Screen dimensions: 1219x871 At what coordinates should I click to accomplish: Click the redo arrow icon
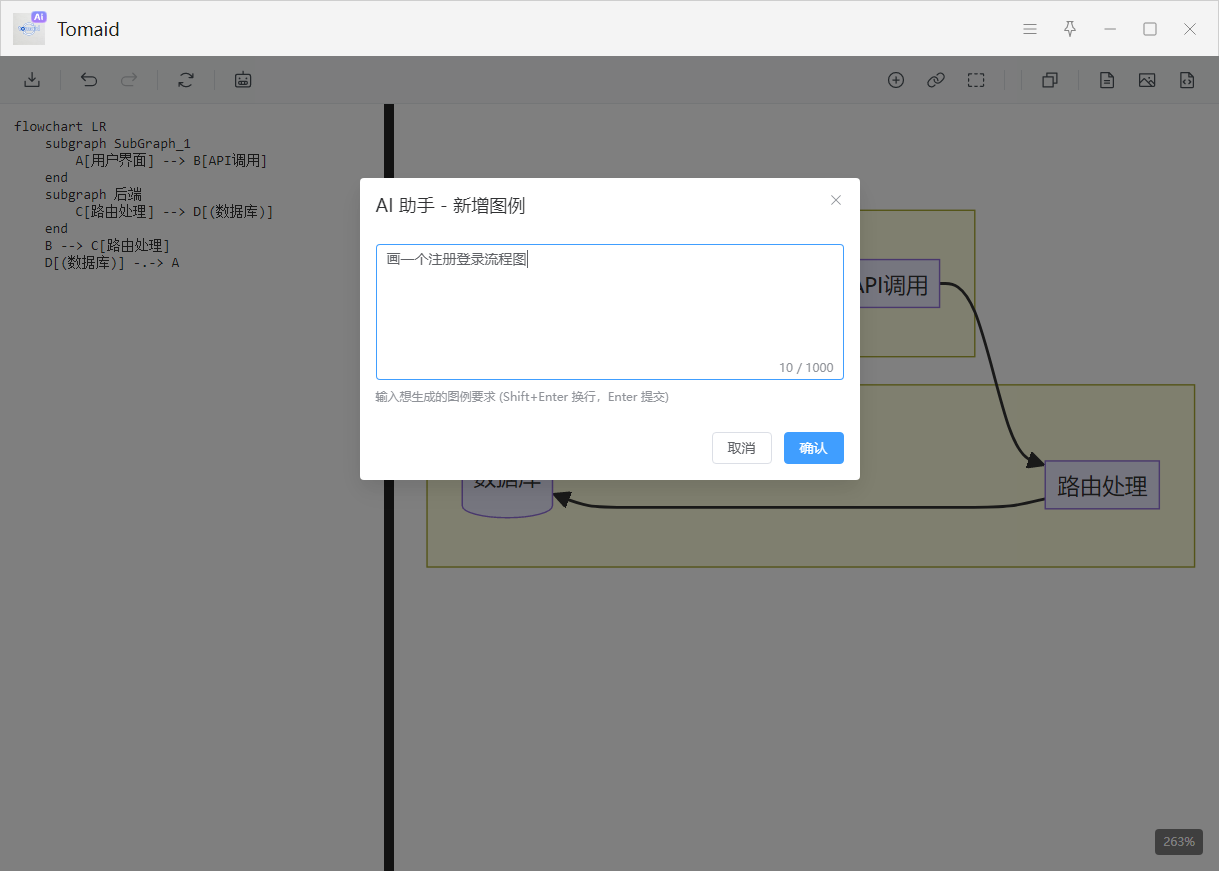pyautogui.click(x=129, y=80)
